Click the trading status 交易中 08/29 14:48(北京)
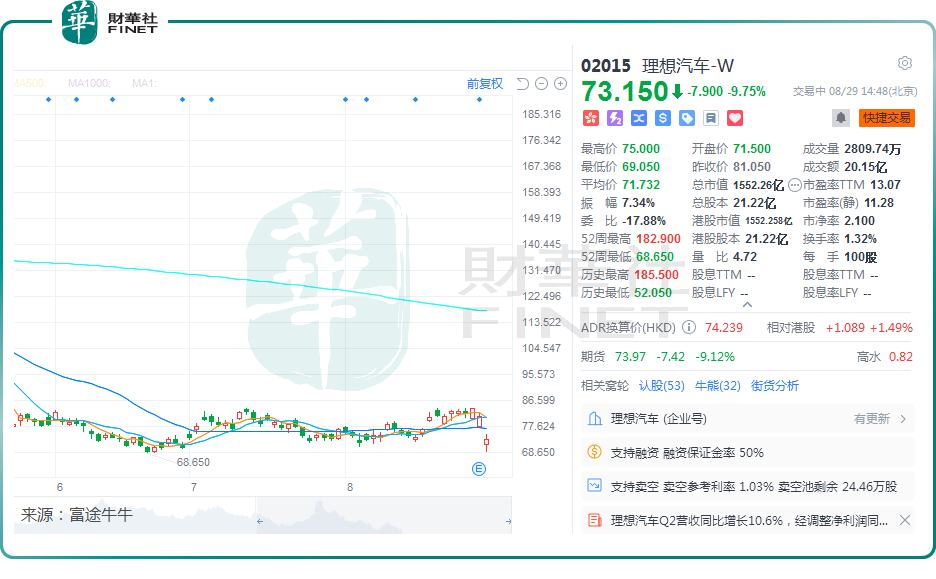The width and height of the screenshot is (936, 579). coord(855,91)
